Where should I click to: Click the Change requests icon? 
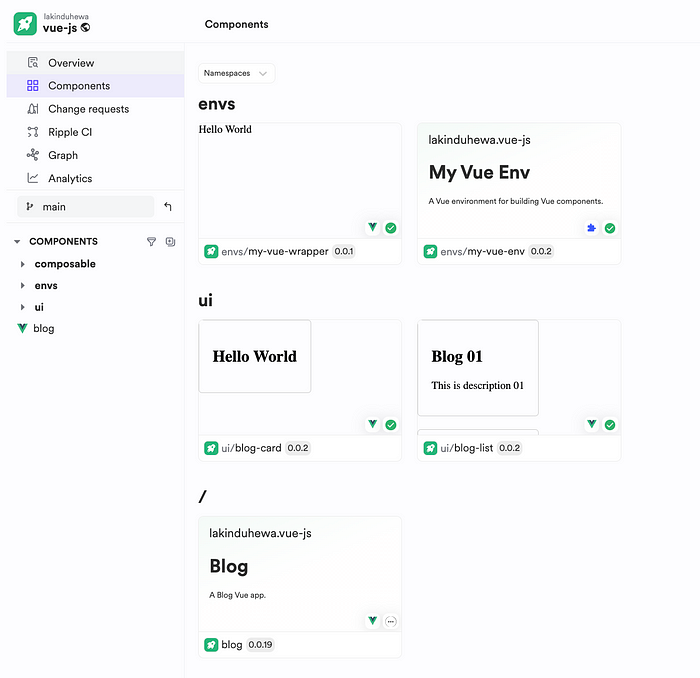[x=33, y=109]
